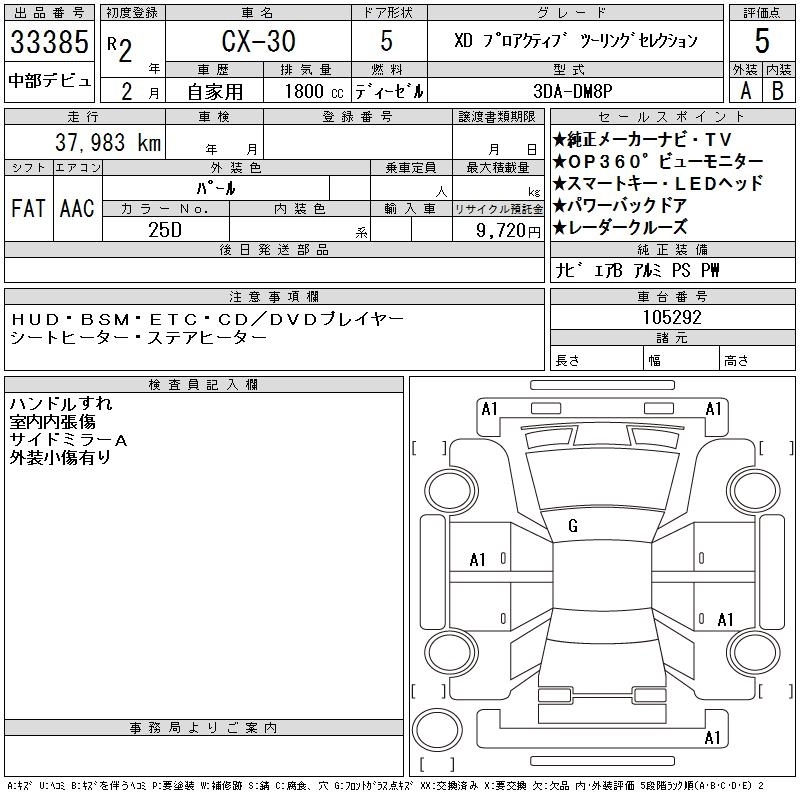Select sales point "★パワーバックドア"
The width and height of the screenshot is (800, 800).
(619, 205)
